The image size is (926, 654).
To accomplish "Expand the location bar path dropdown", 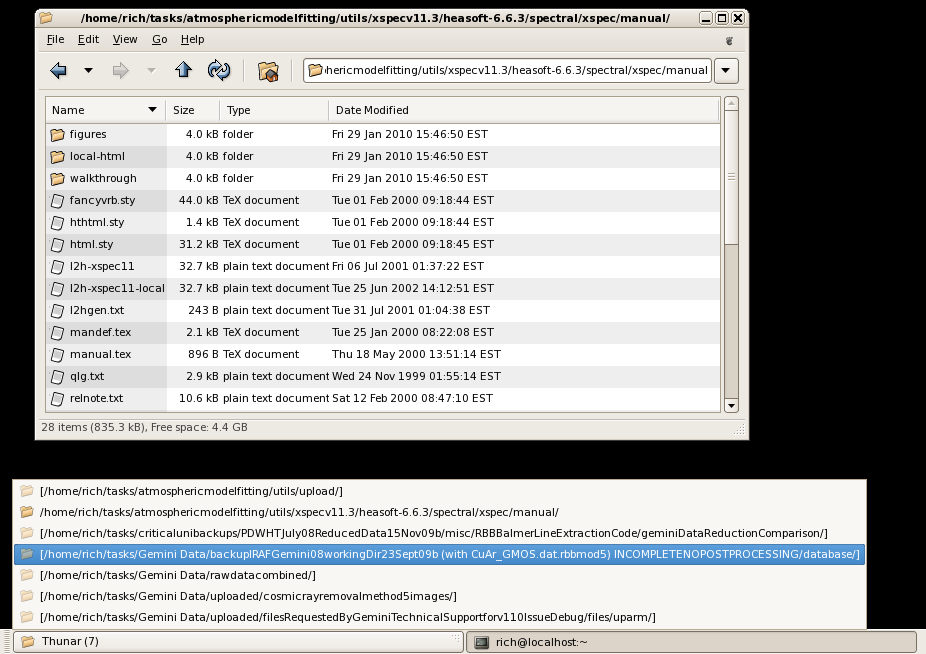I will pos(727,71).
